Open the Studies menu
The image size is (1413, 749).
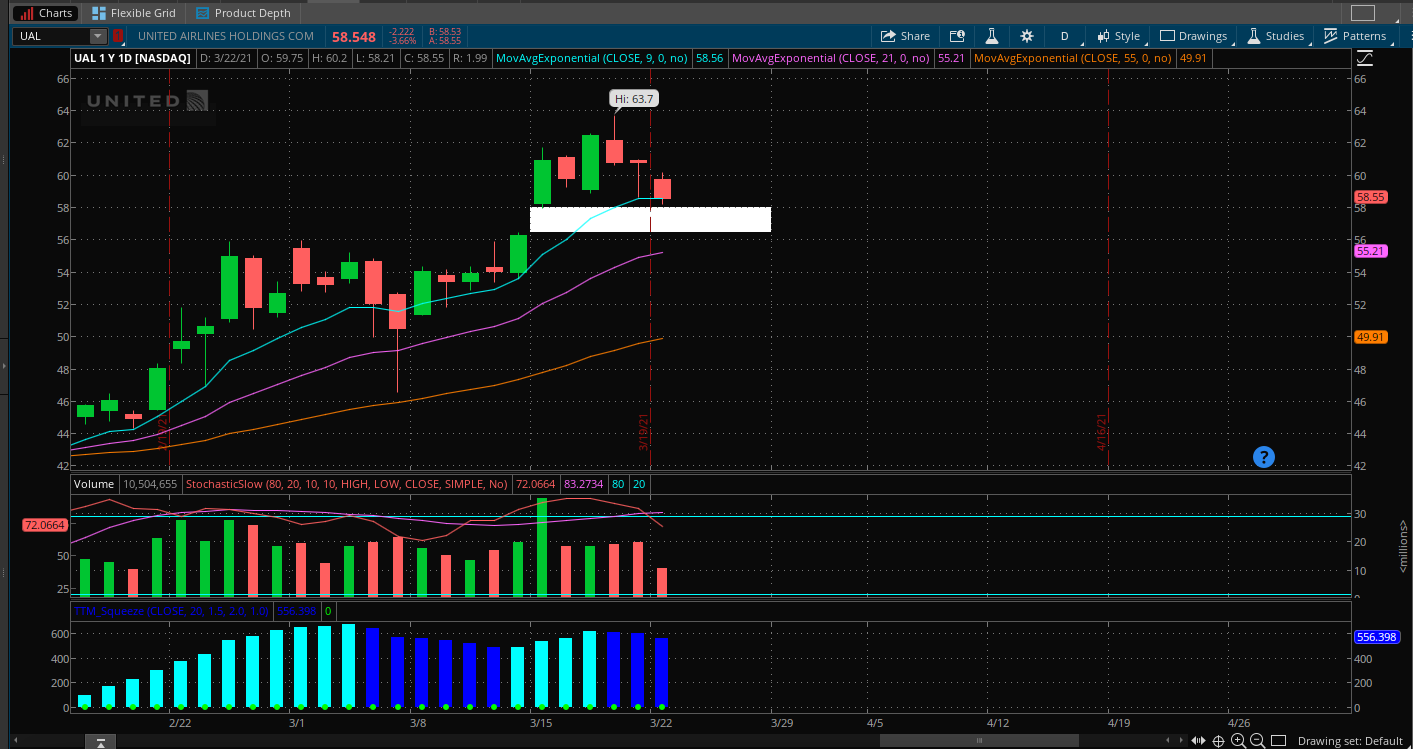point(1275,36)
